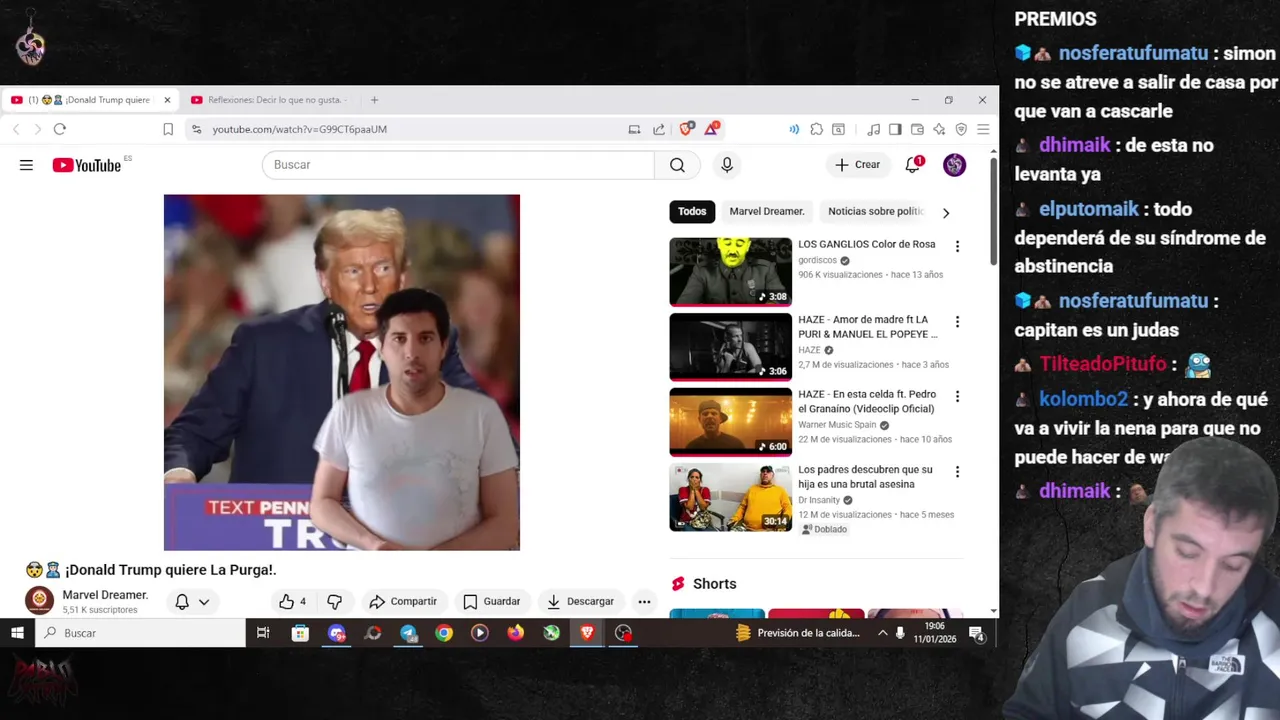
Task: Open options menu for Los padres descubren video
Action: pos(957,472)
